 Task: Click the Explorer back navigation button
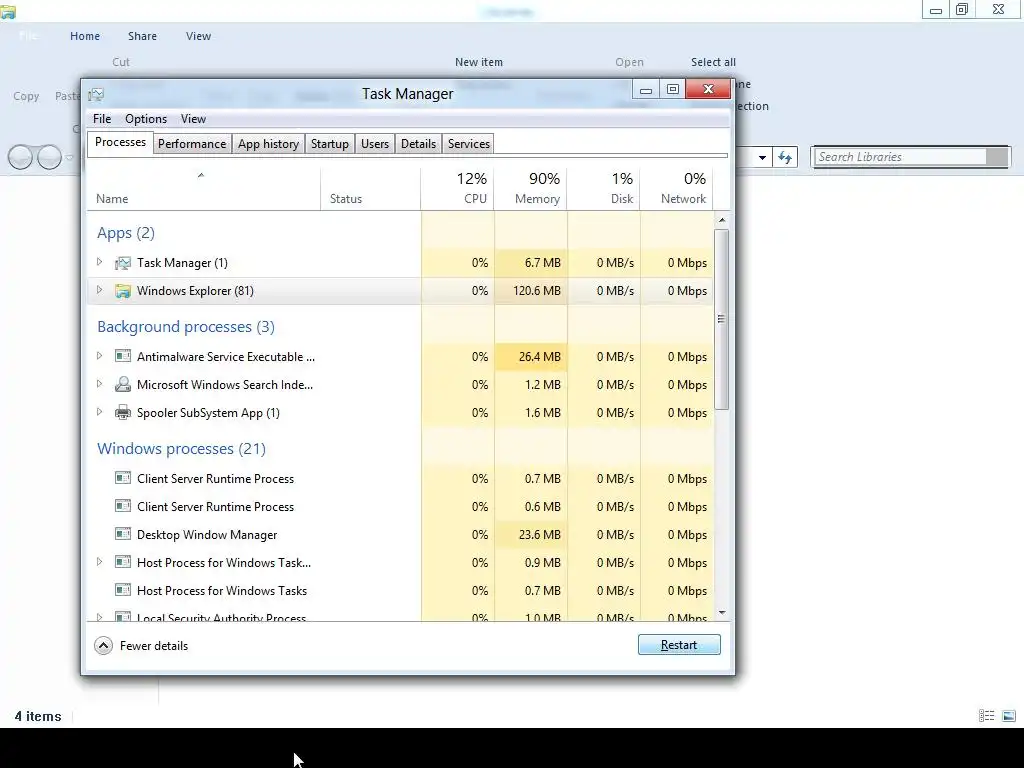20,157
